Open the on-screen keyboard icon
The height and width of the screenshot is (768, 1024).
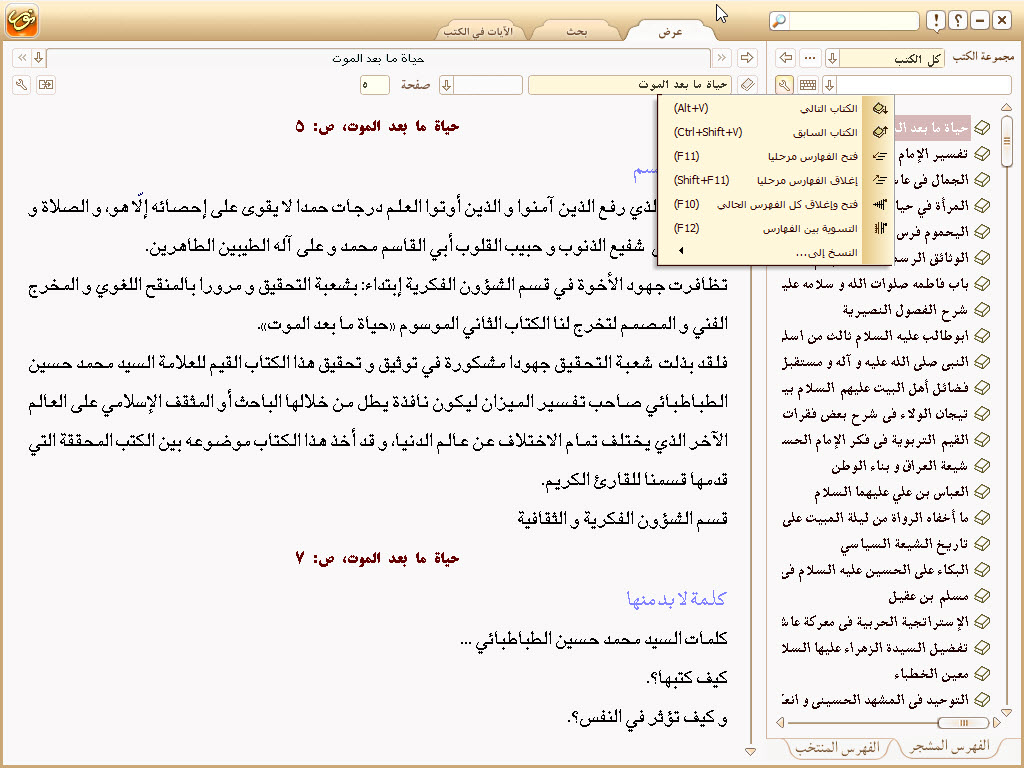click(x=808, y=84)
